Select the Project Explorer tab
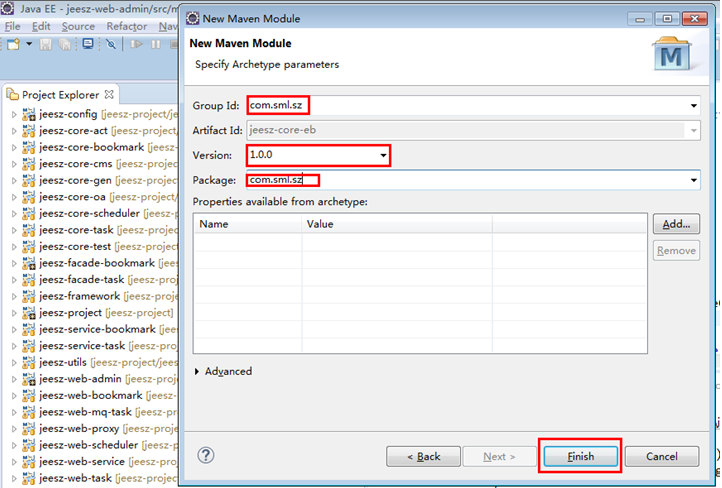The height and width of the screenshot is (488, 722). click(x=60, y=95)
